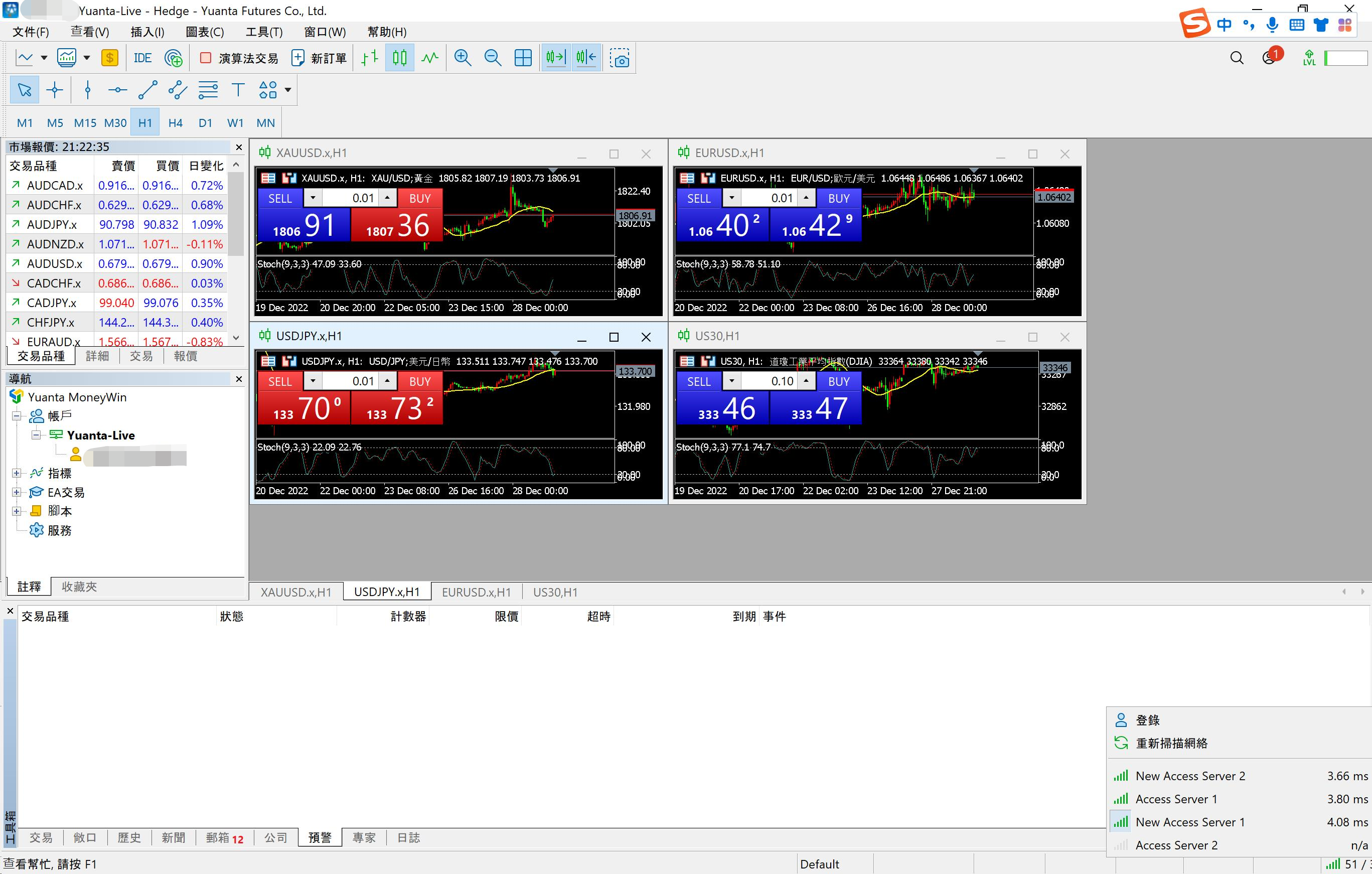Image resolution: width=1372 pixels, height=874 pixels.
Task: Collapse the Yuanta-Live tree node
Action: pyautogui.click(x=36, y=434)
